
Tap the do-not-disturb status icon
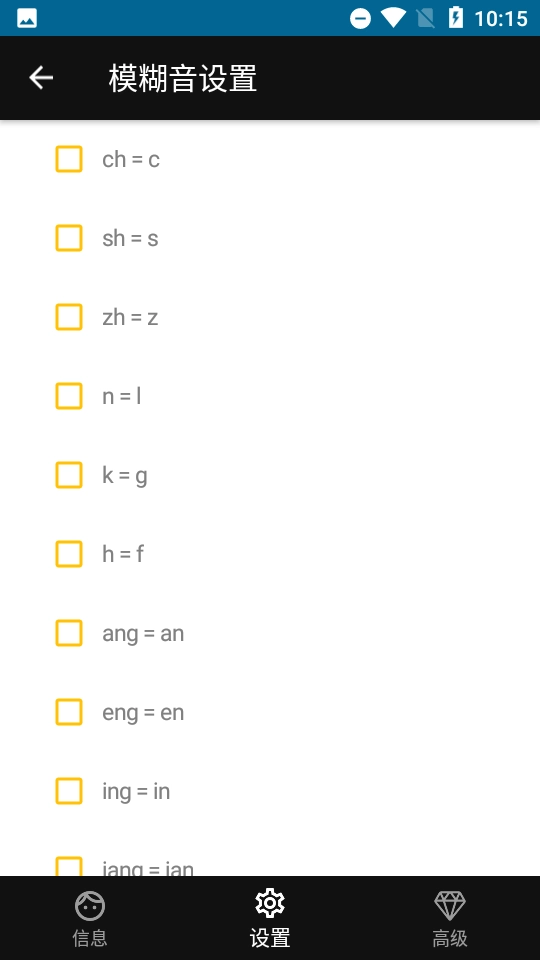pyautogui.click(x=360, y=18)
